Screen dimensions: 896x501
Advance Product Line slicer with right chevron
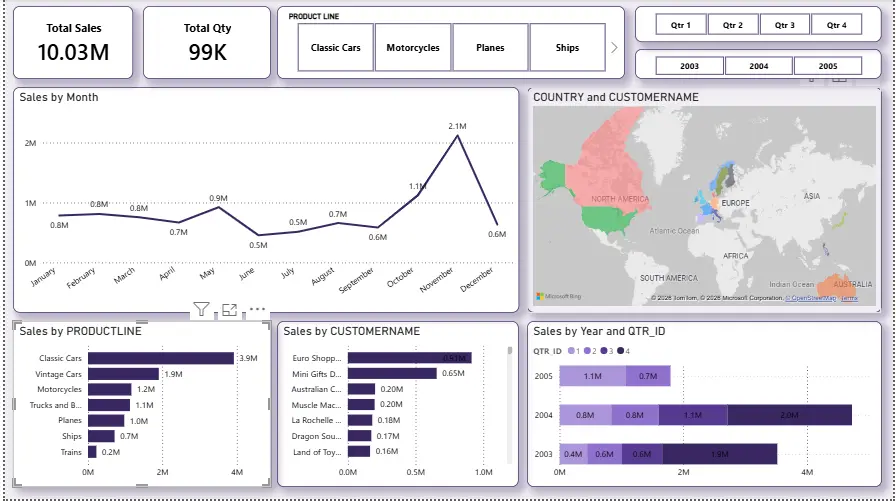point(614,47)
